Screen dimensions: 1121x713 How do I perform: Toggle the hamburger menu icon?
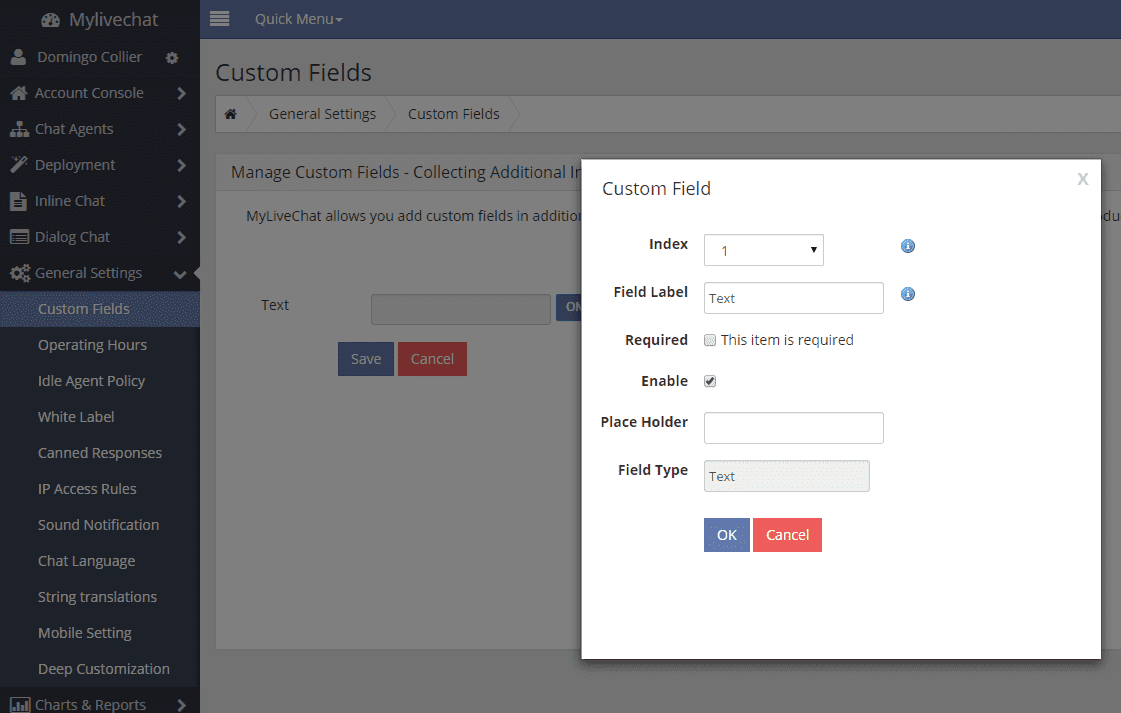[x=219, y=18]
